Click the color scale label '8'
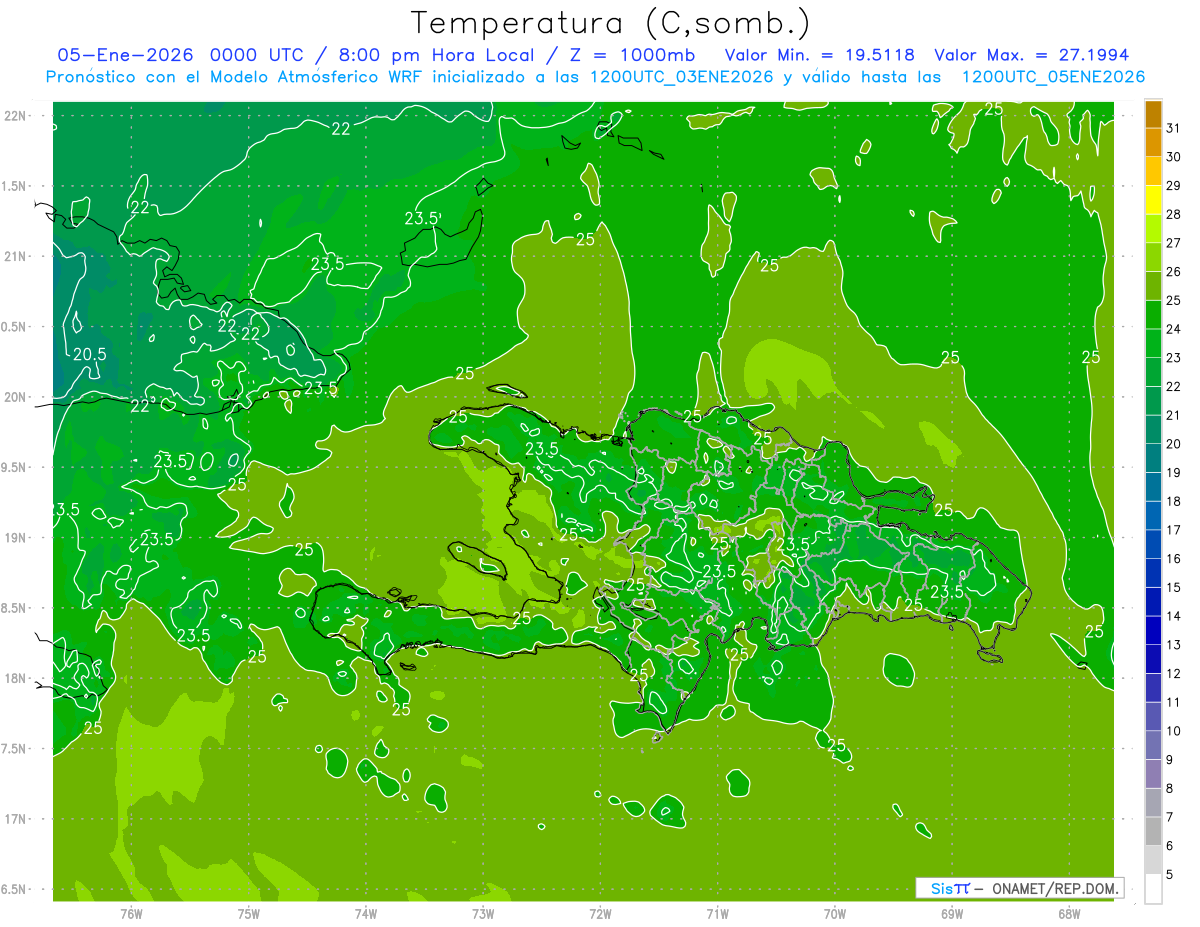 [1170, 788]
